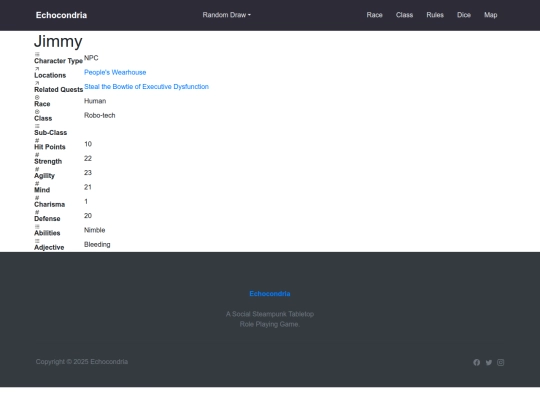Open the Dice page
540x405 pixels.
(464, 15)
